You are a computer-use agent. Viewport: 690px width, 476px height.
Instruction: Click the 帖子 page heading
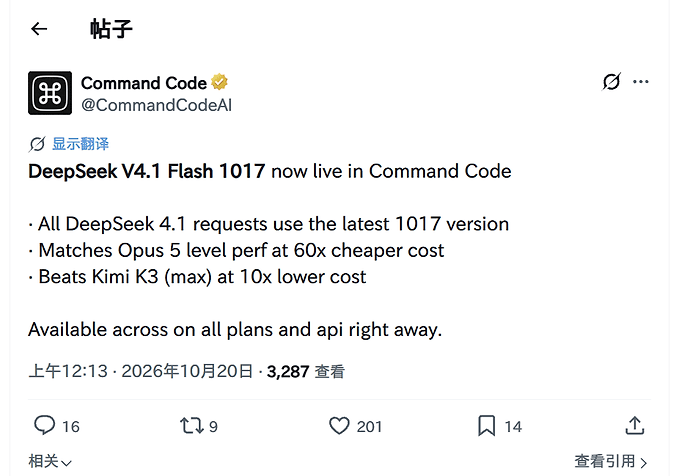pos(111,29)
